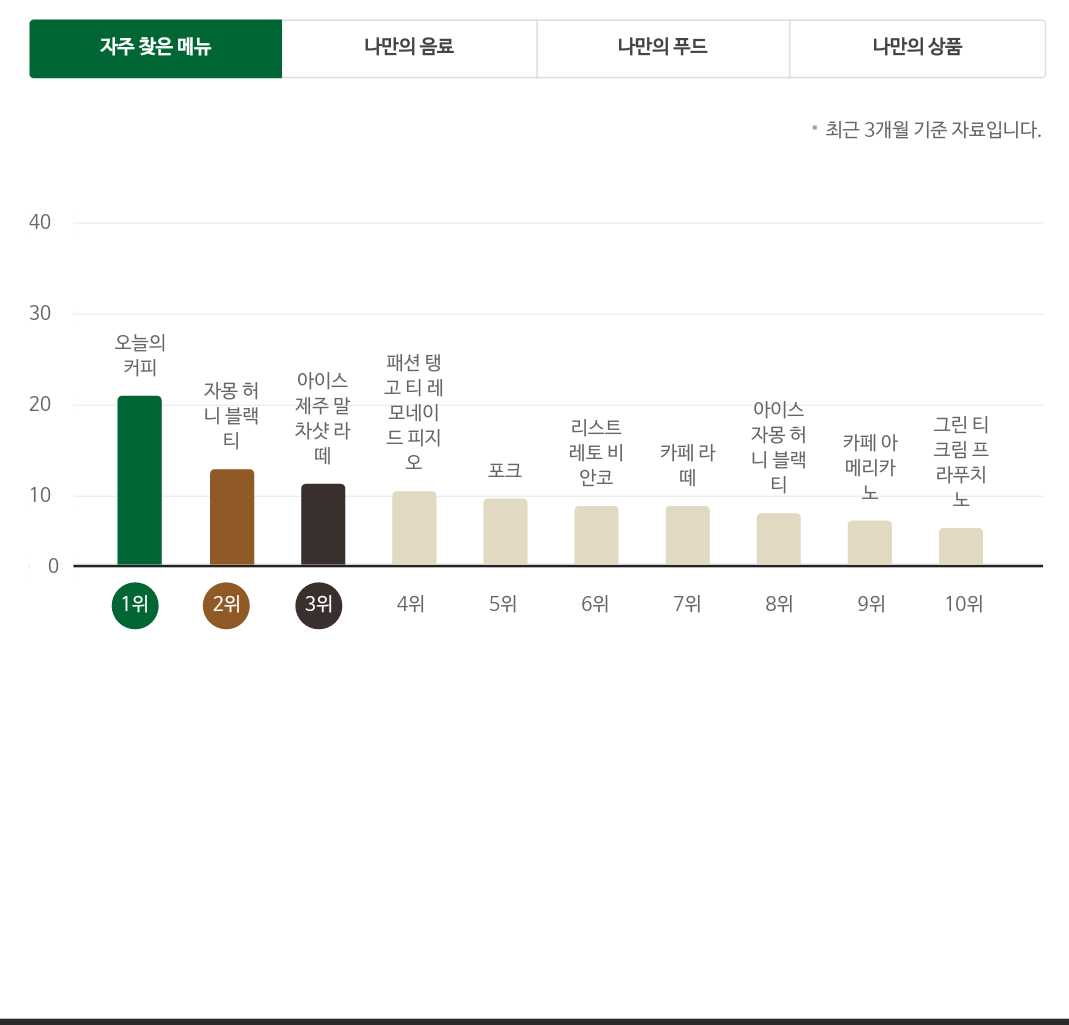Select the green 오늘의 커피 bar
This screenshot has width=1069, height=1025.
(139, 481)
